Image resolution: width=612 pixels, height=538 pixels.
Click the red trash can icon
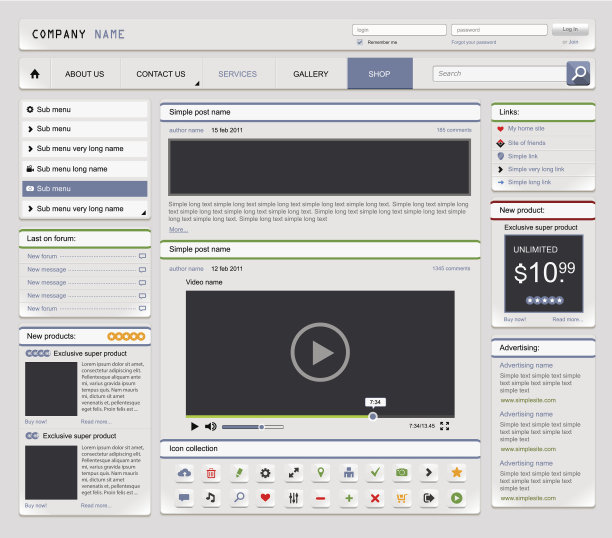coord(211,472)
